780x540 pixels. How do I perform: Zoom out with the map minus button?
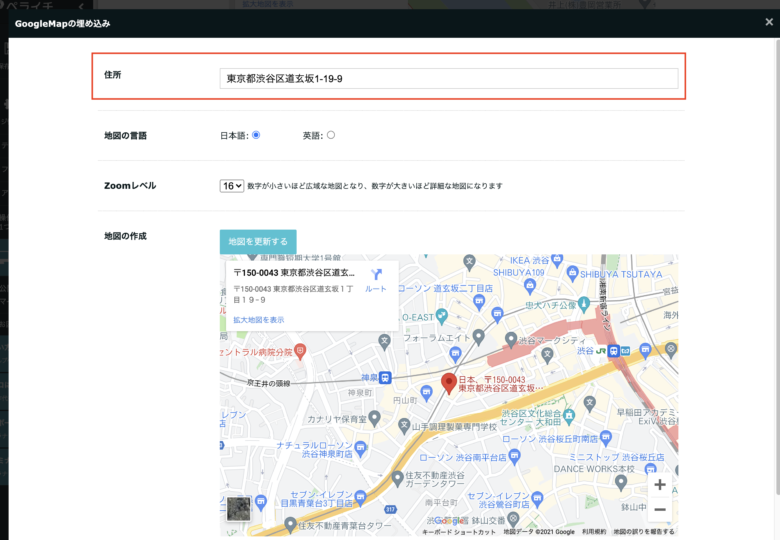click(660, 509)
